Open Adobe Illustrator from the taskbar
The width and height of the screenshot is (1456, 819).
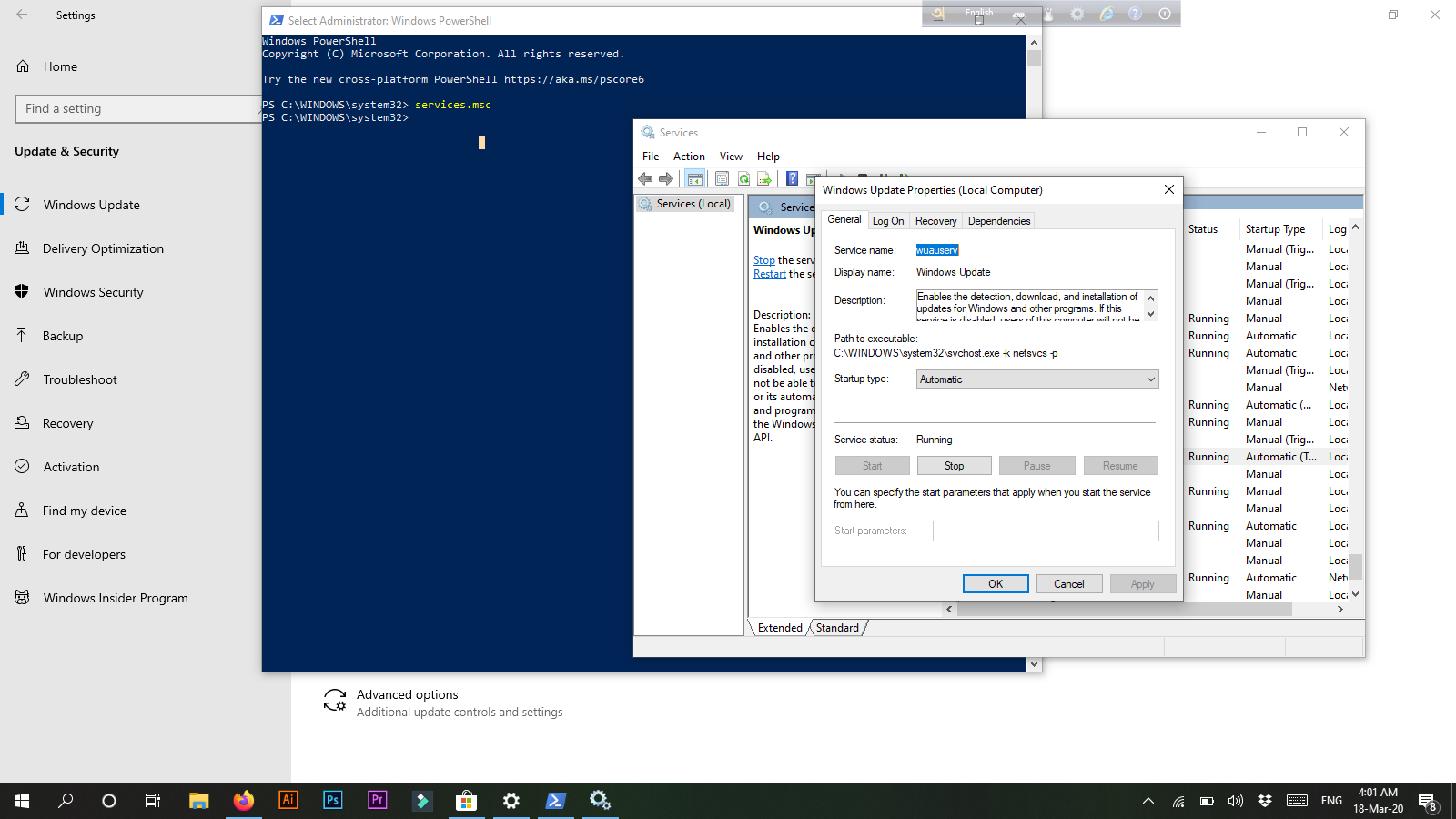pos(288,801)
